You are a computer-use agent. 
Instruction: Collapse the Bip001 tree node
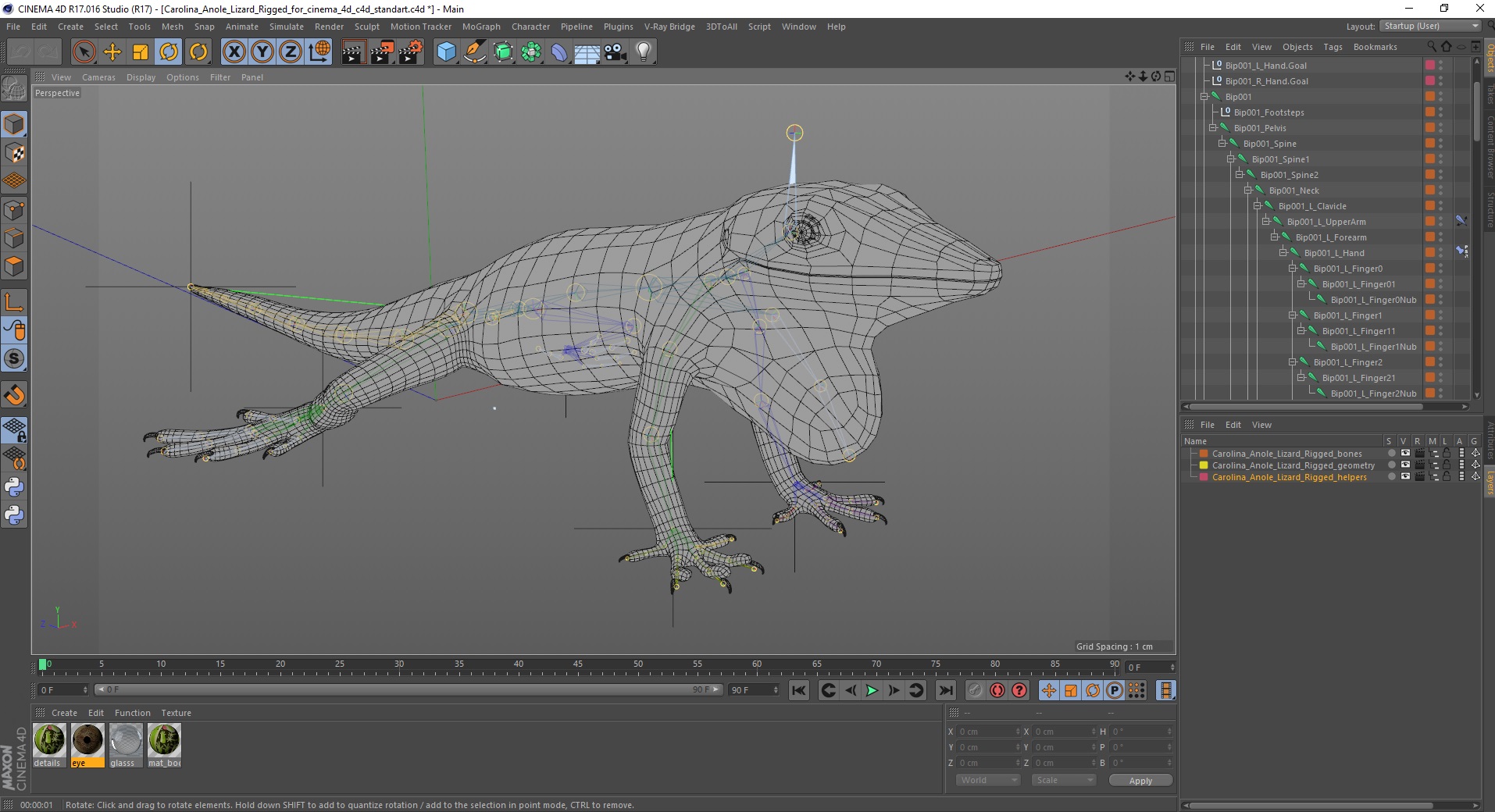tap(1204, 97)
